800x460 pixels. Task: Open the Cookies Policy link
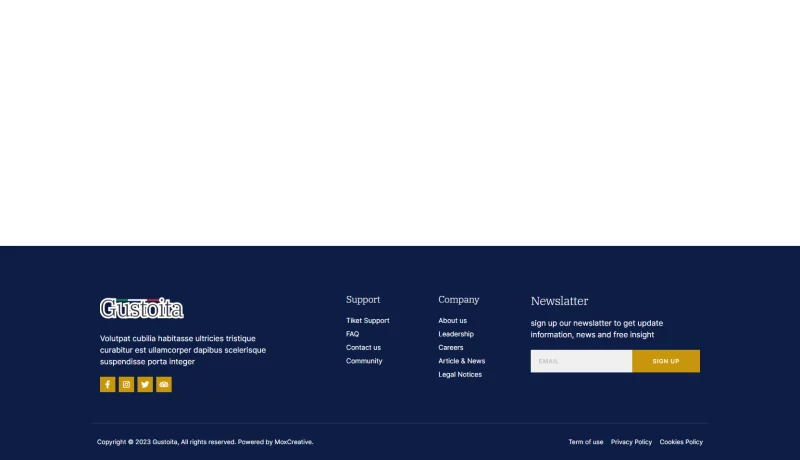coord(681,442)
